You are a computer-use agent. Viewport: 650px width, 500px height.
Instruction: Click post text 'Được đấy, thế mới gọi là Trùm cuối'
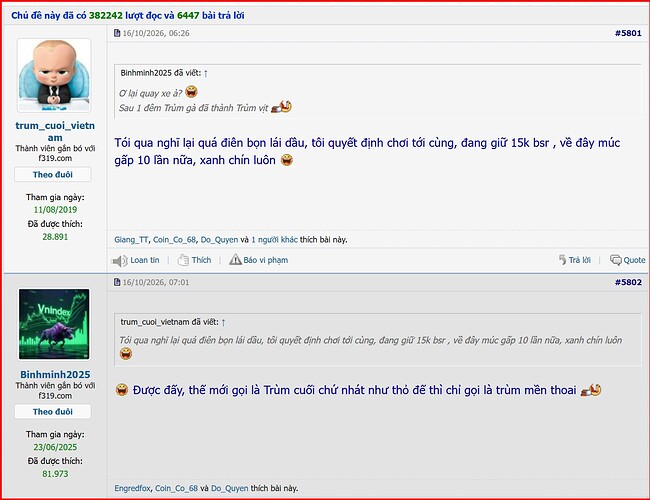[224, 390]
